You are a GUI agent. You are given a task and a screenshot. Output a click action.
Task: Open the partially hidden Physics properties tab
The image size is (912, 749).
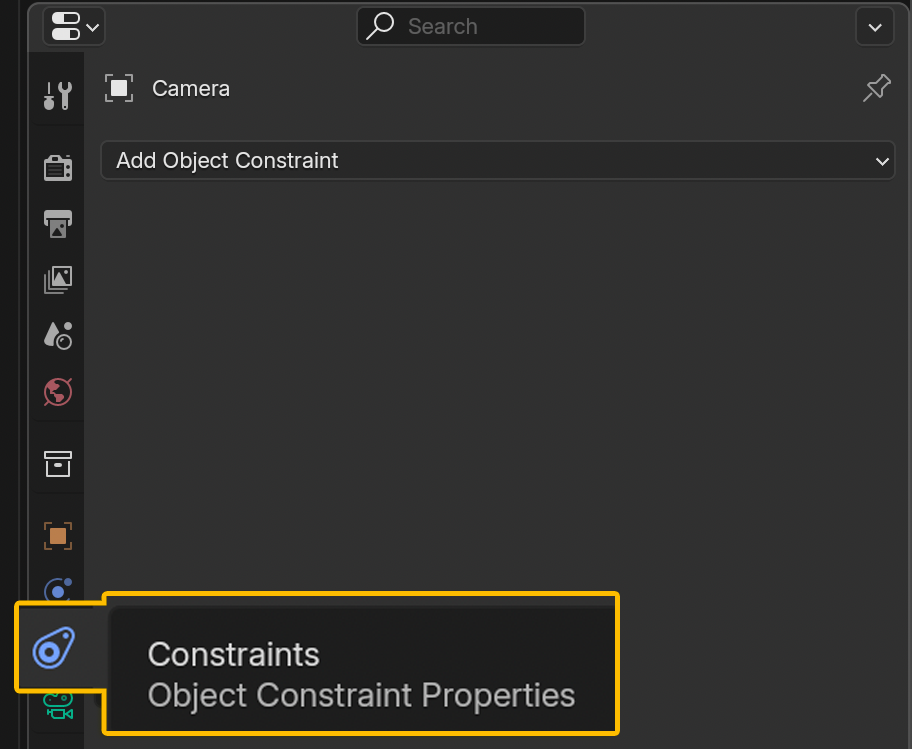(58, 589)
